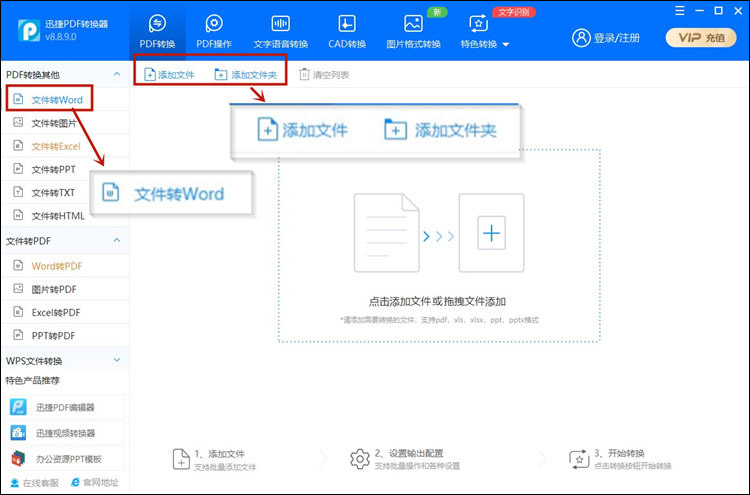Select Word转PDF in sidebar
The width and height of the screenshot is (750, 495).
tap(57, 265)
